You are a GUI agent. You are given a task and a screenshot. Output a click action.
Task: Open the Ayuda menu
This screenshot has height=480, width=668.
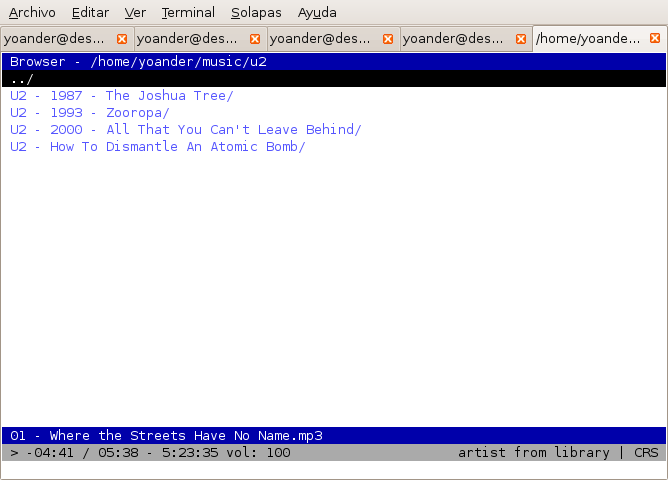coord(317,13)
